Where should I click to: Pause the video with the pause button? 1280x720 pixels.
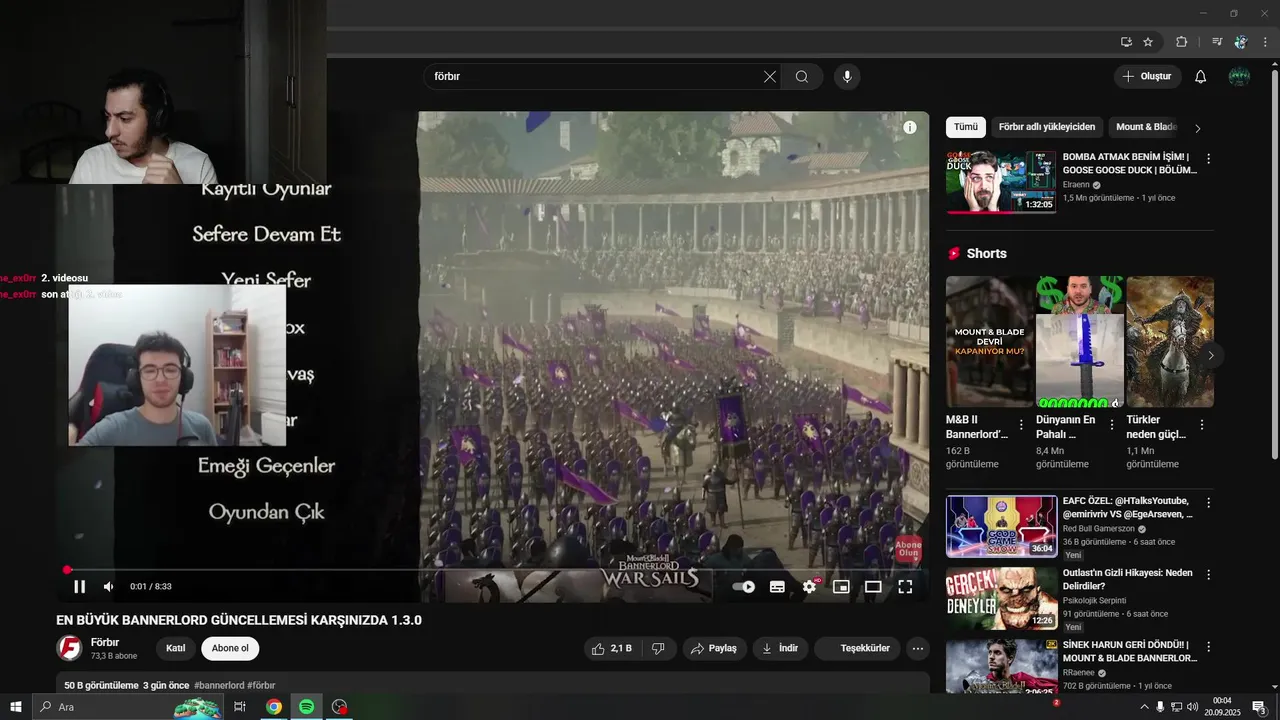[79, 587]
